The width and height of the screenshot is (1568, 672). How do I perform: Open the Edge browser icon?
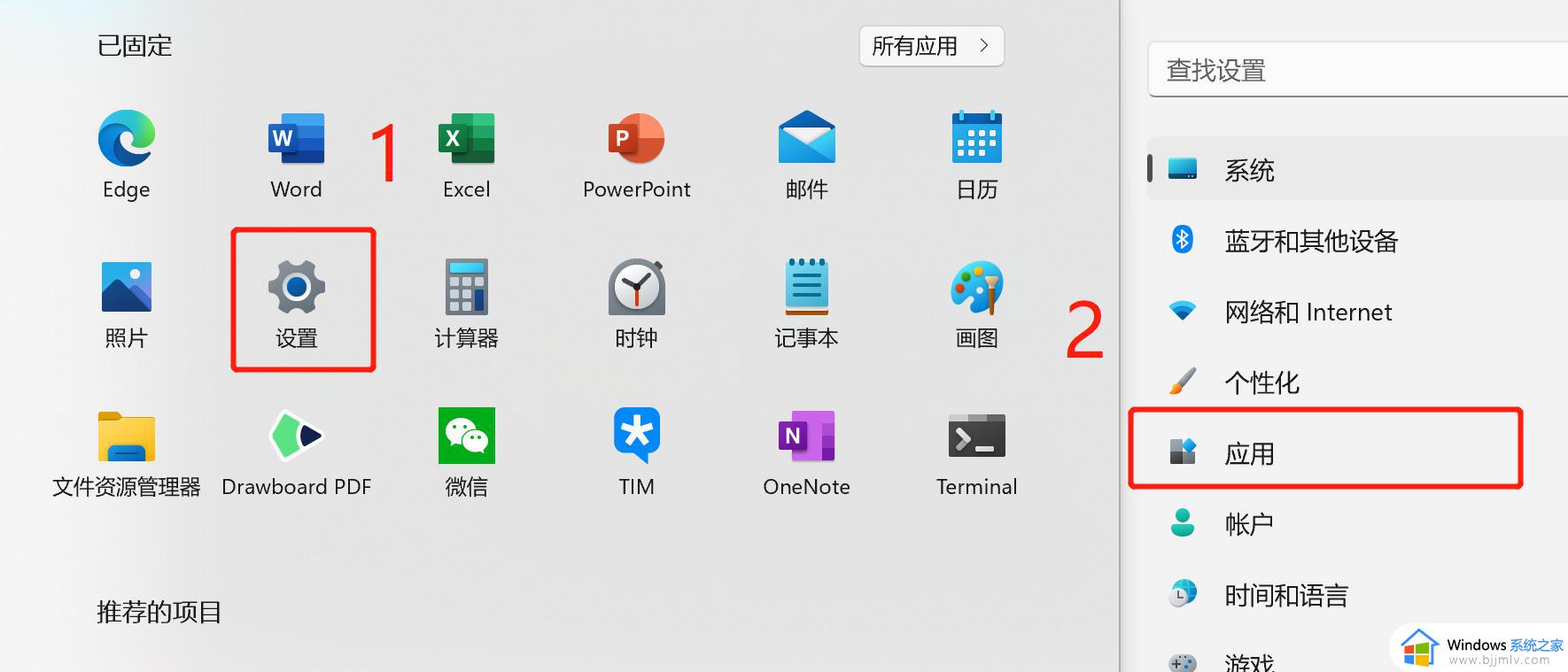click(127, 138)
